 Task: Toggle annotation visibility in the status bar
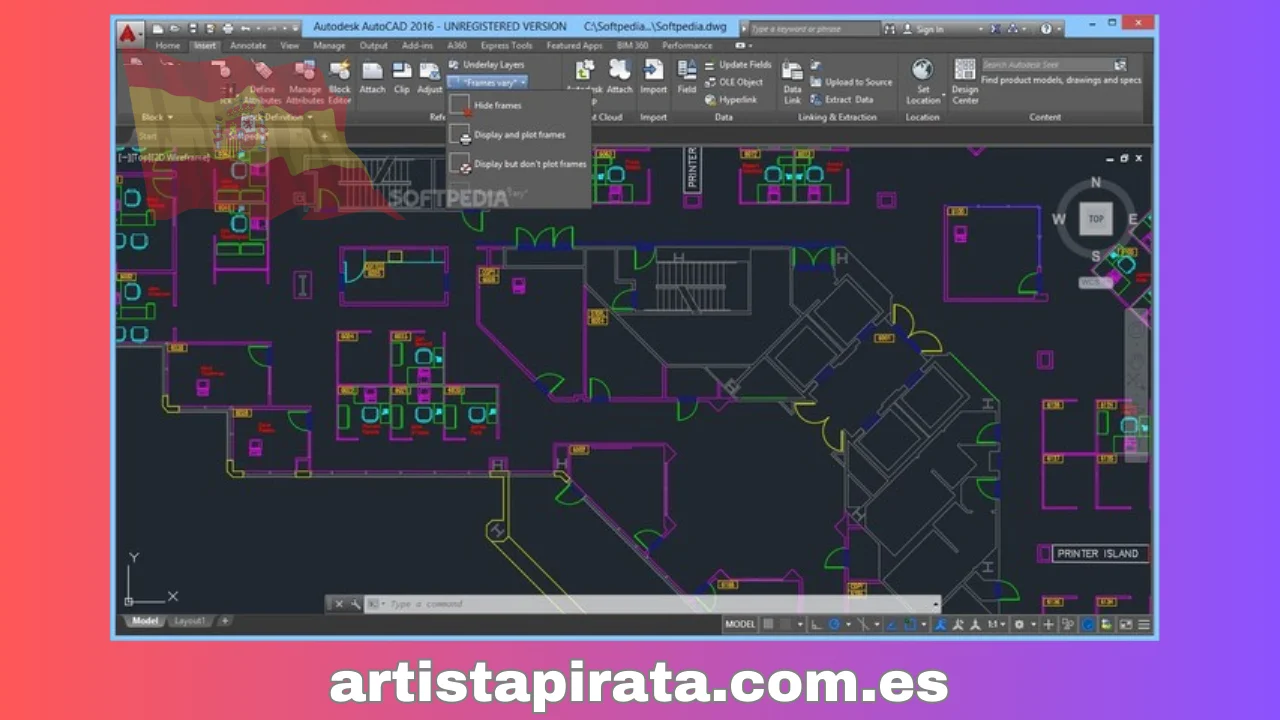pyautogui.click(x=939, y=625)
